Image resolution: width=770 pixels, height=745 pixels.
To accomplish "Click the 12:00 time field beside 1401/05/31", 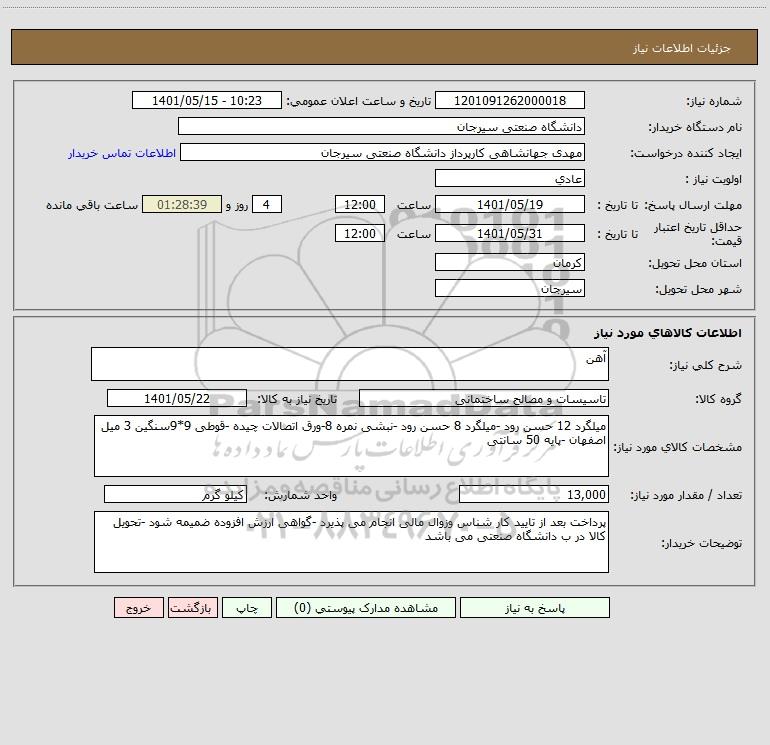I will 359,233.
